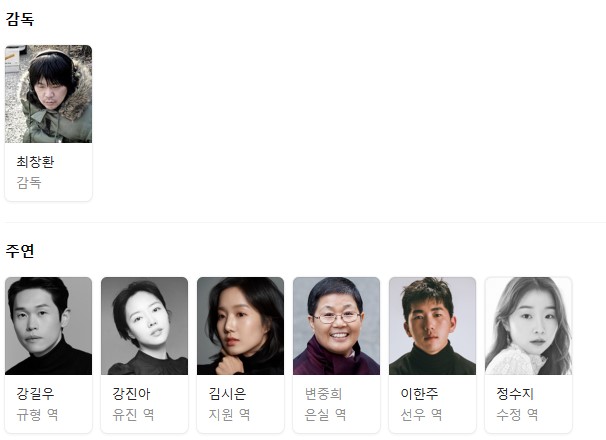Click the 유진 역 role label

(x=133, y=415)
